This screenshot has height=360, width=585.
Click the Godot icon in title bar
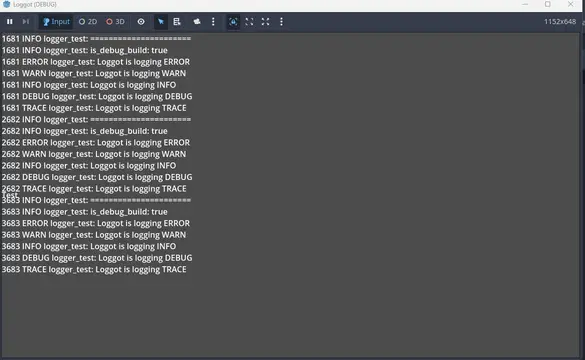[6, 4]
